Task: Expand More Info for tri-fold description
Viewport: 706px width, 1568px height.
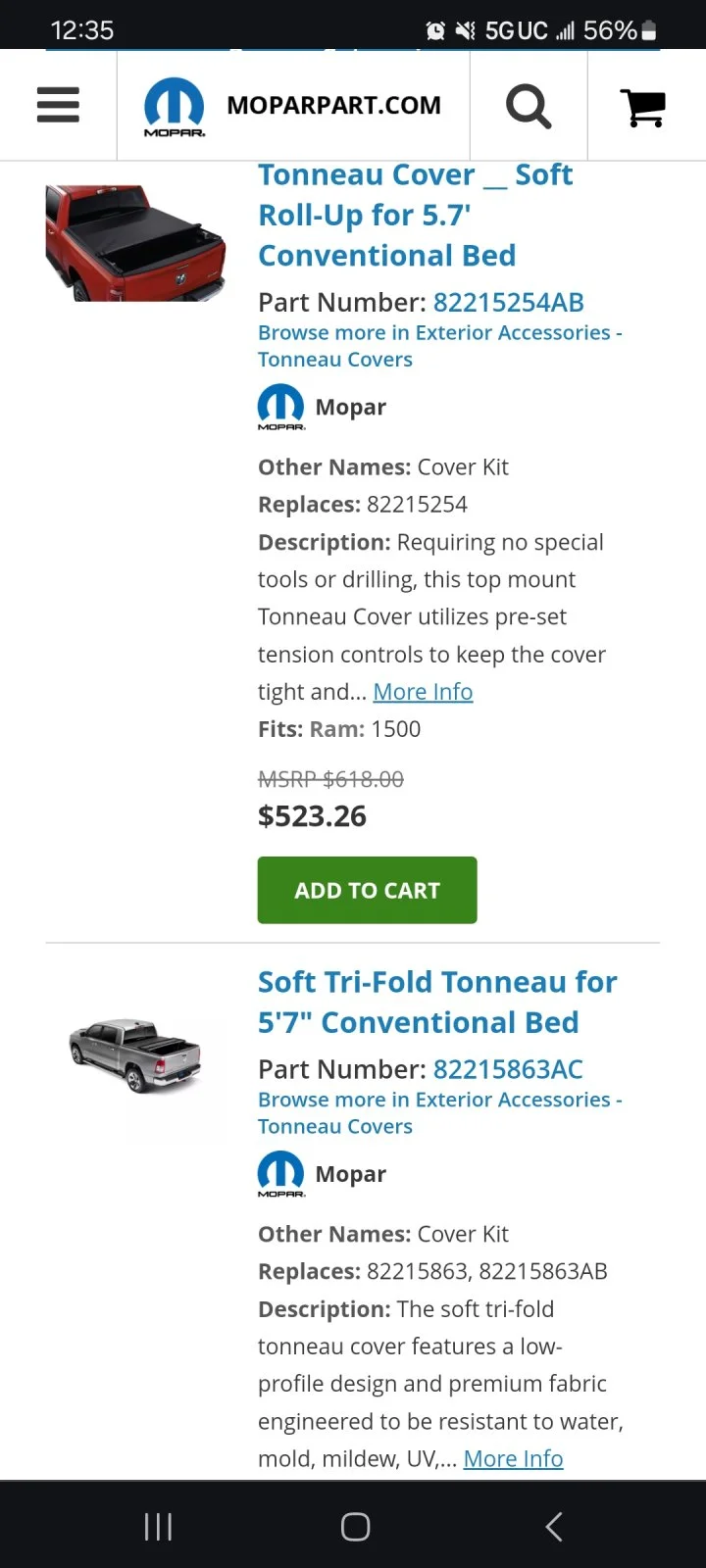Action: [513, 1459]
